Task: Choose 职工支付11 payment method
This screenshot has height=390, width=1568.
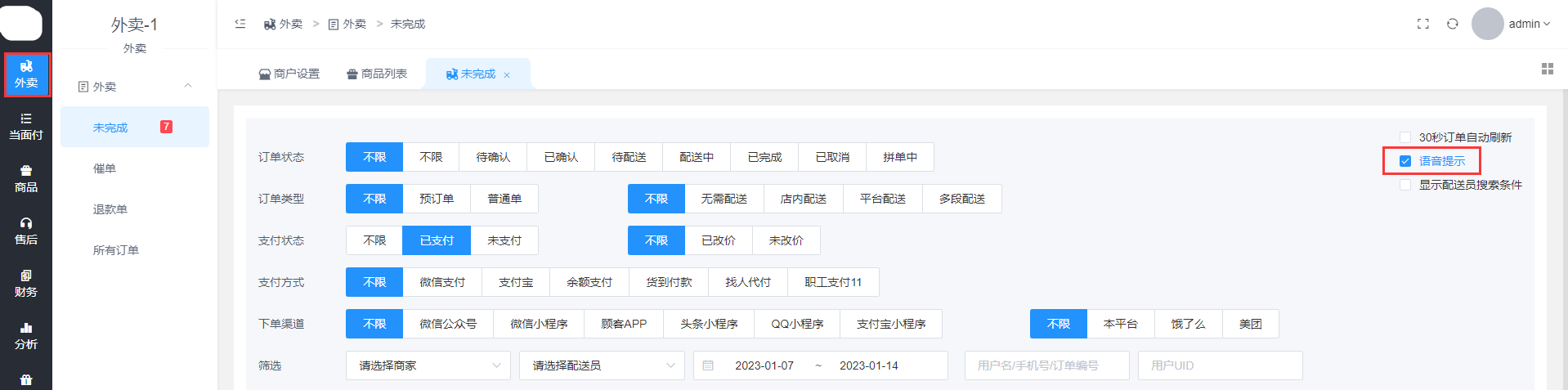Action: 833,282
